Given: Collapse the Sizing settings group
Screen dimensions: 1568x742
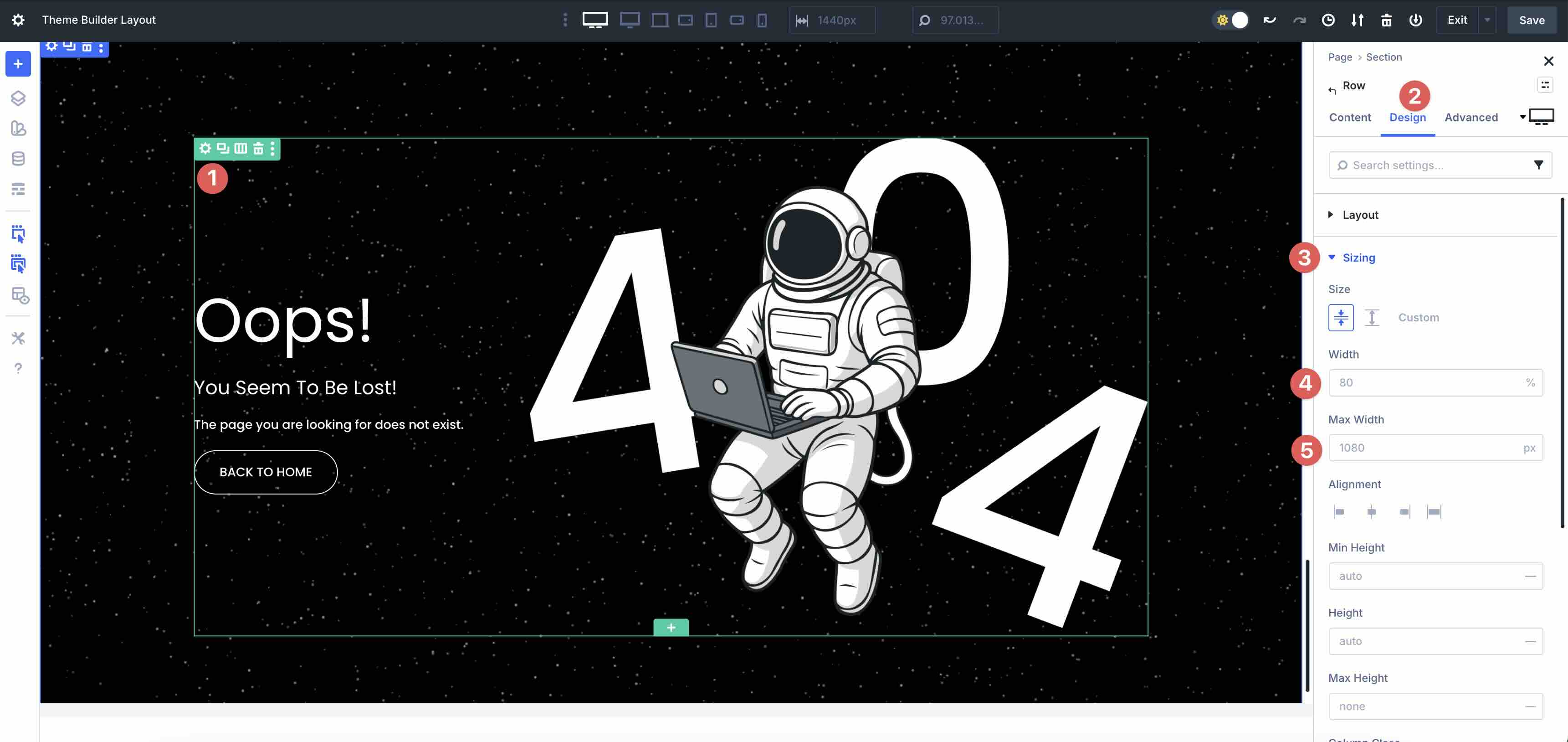Looking at the screenshot, I should click(x=1358, y=258).
